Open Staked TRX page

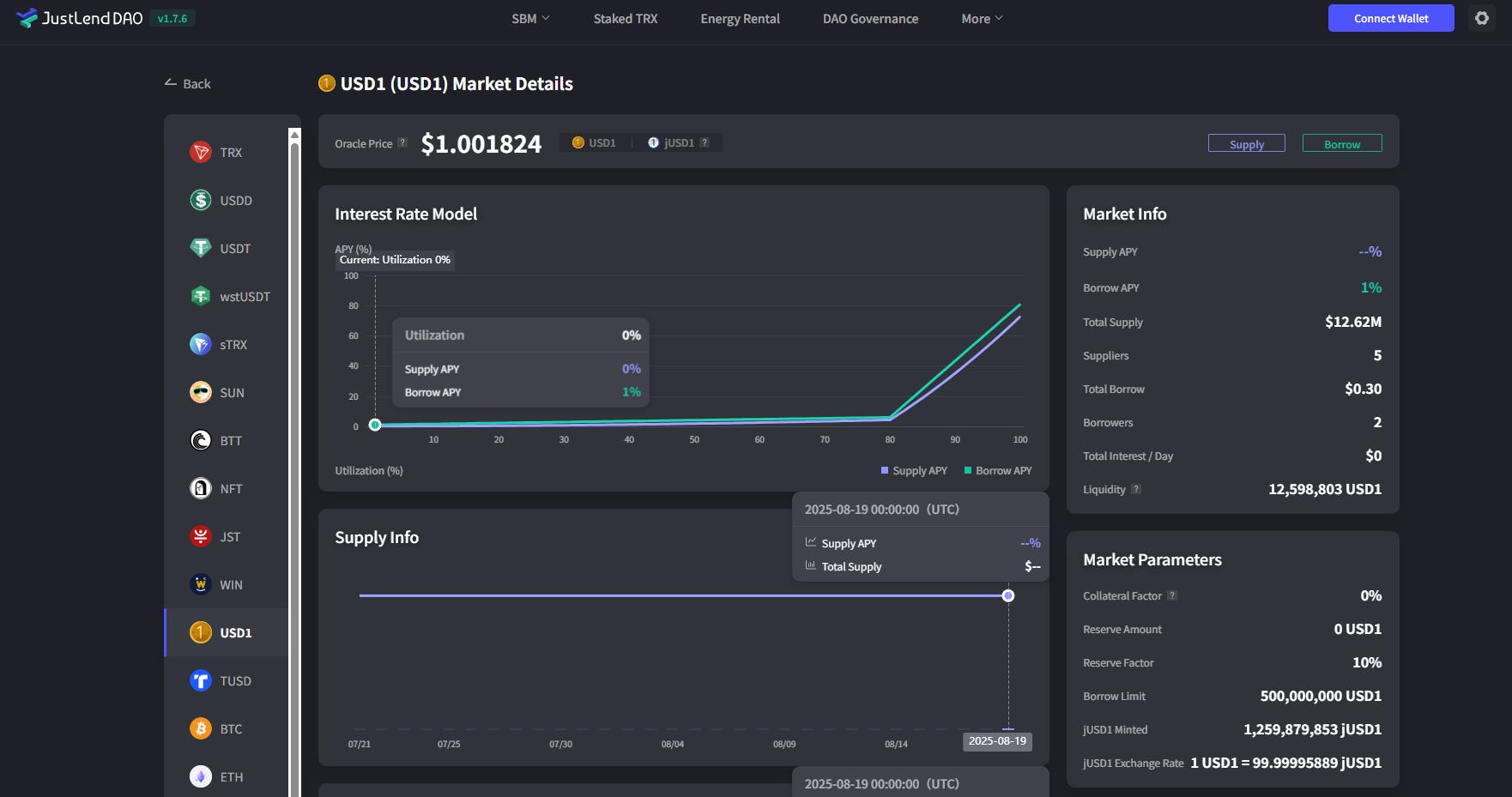coord(626,18)
